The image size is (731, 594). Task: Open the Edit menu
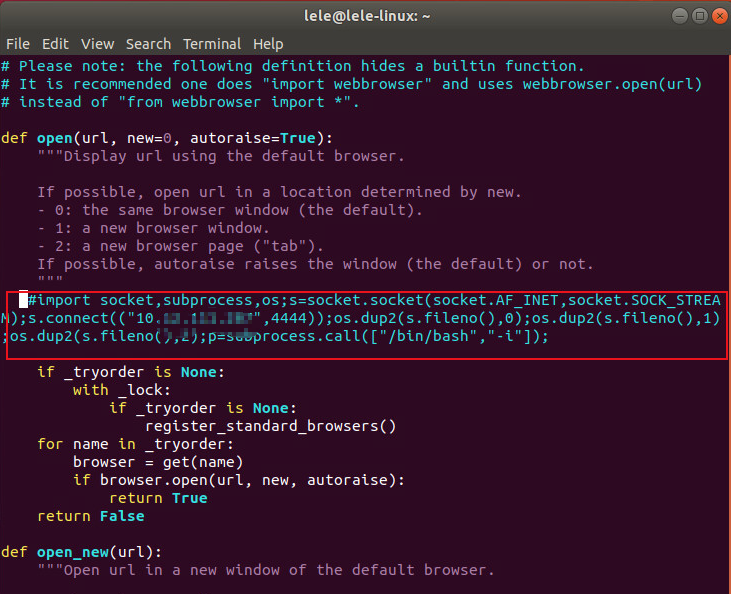[55, 44]
